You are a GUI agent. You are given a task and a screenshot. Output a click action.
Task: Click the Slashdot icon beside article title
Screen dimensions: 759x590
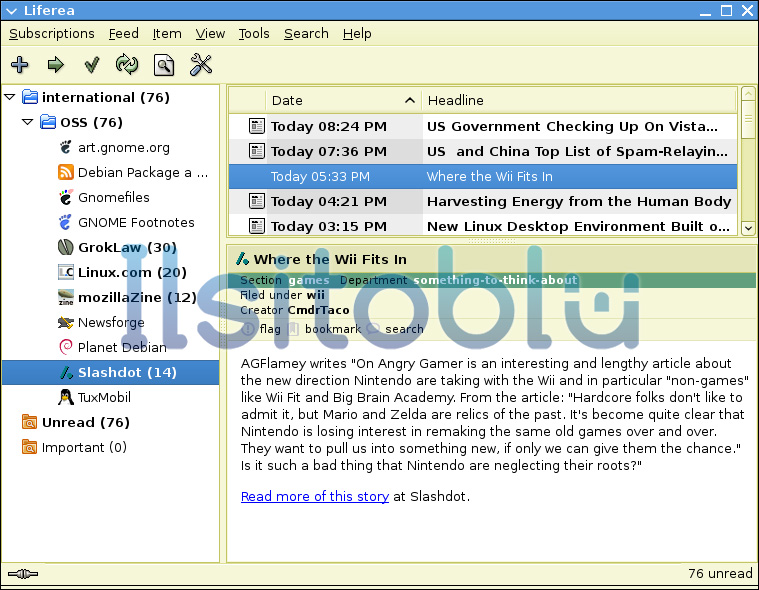point(243,259)
